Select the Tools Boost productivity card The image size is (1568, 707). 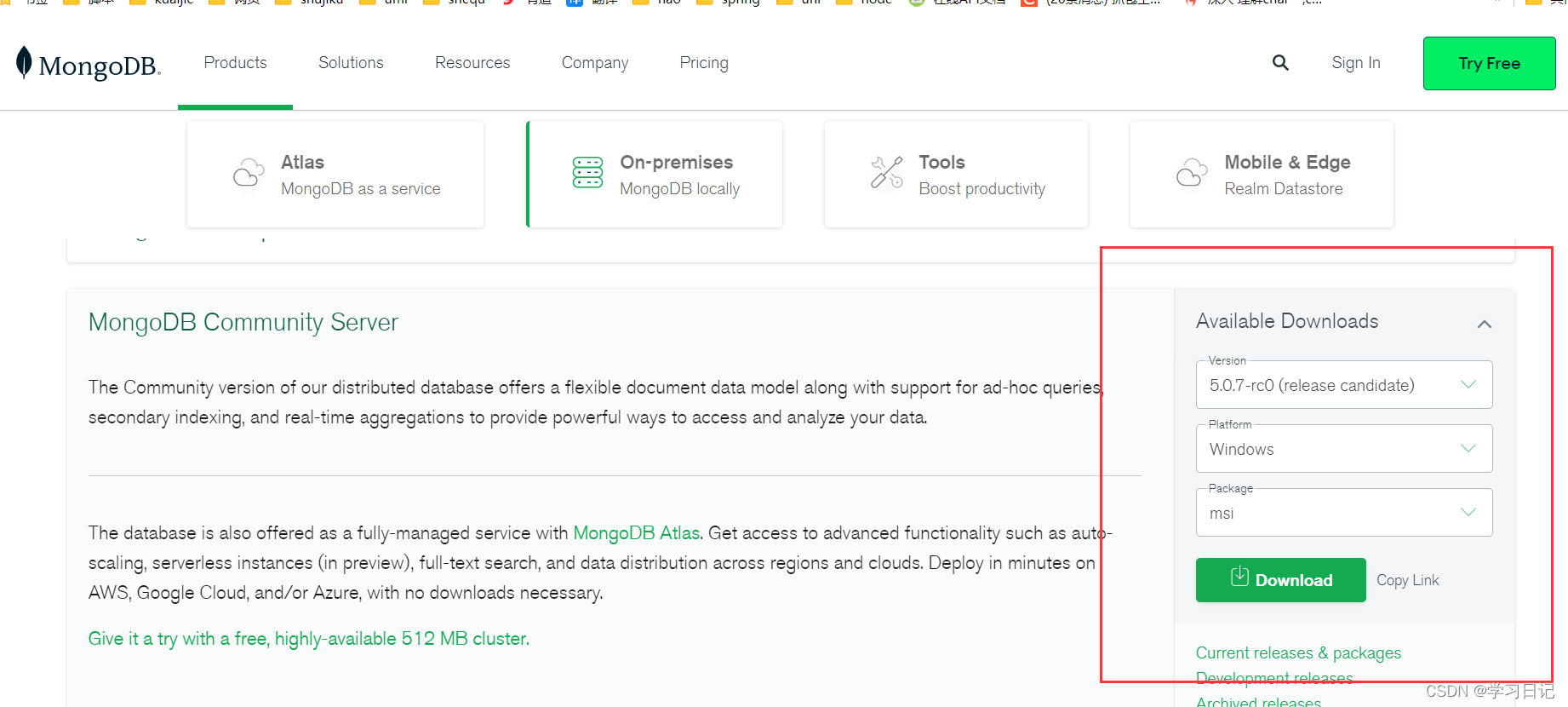point(956,174)
